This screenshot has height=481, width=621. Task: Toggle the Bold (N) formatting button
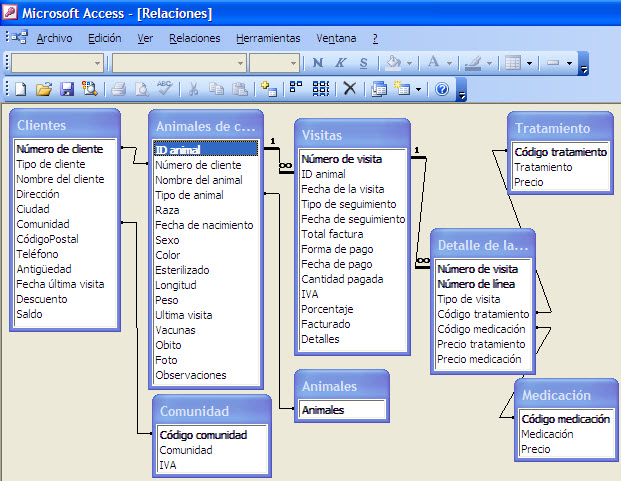click(318, 63)
